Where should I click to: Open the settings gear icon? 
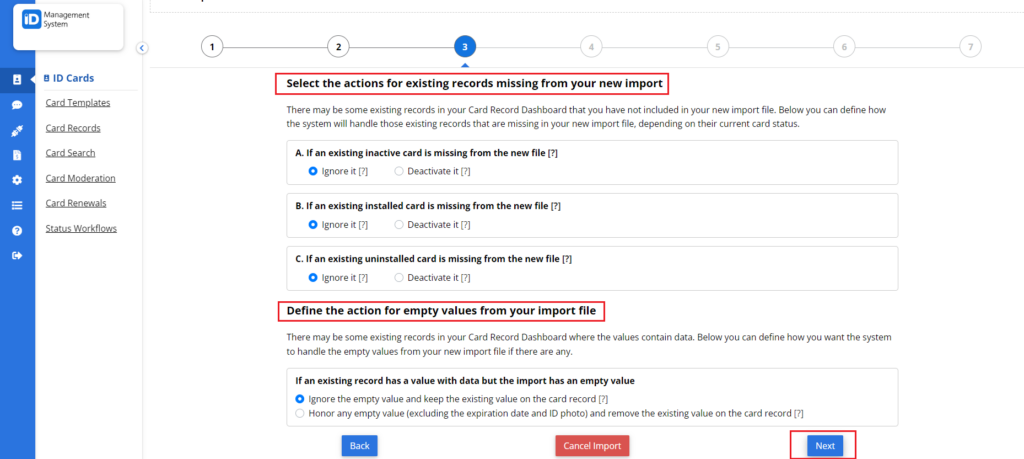[17, 180]
